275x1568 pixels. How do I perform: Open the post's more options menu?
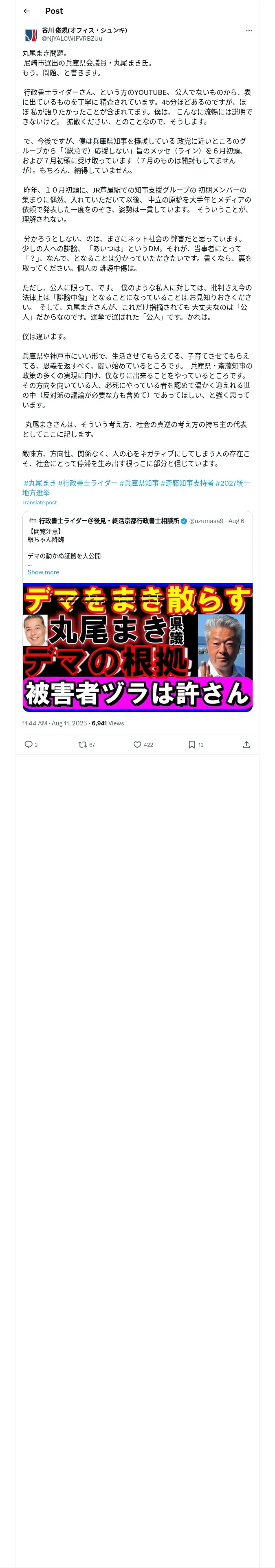(x=249, y=31)
